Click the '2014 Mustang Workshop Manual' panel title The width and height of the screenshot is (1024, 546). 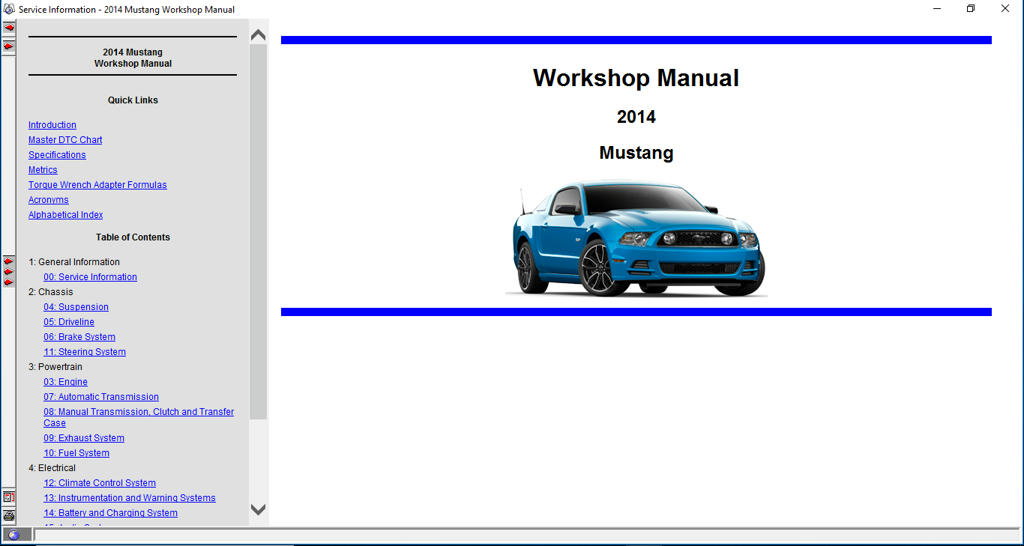(x=133, y=58)
